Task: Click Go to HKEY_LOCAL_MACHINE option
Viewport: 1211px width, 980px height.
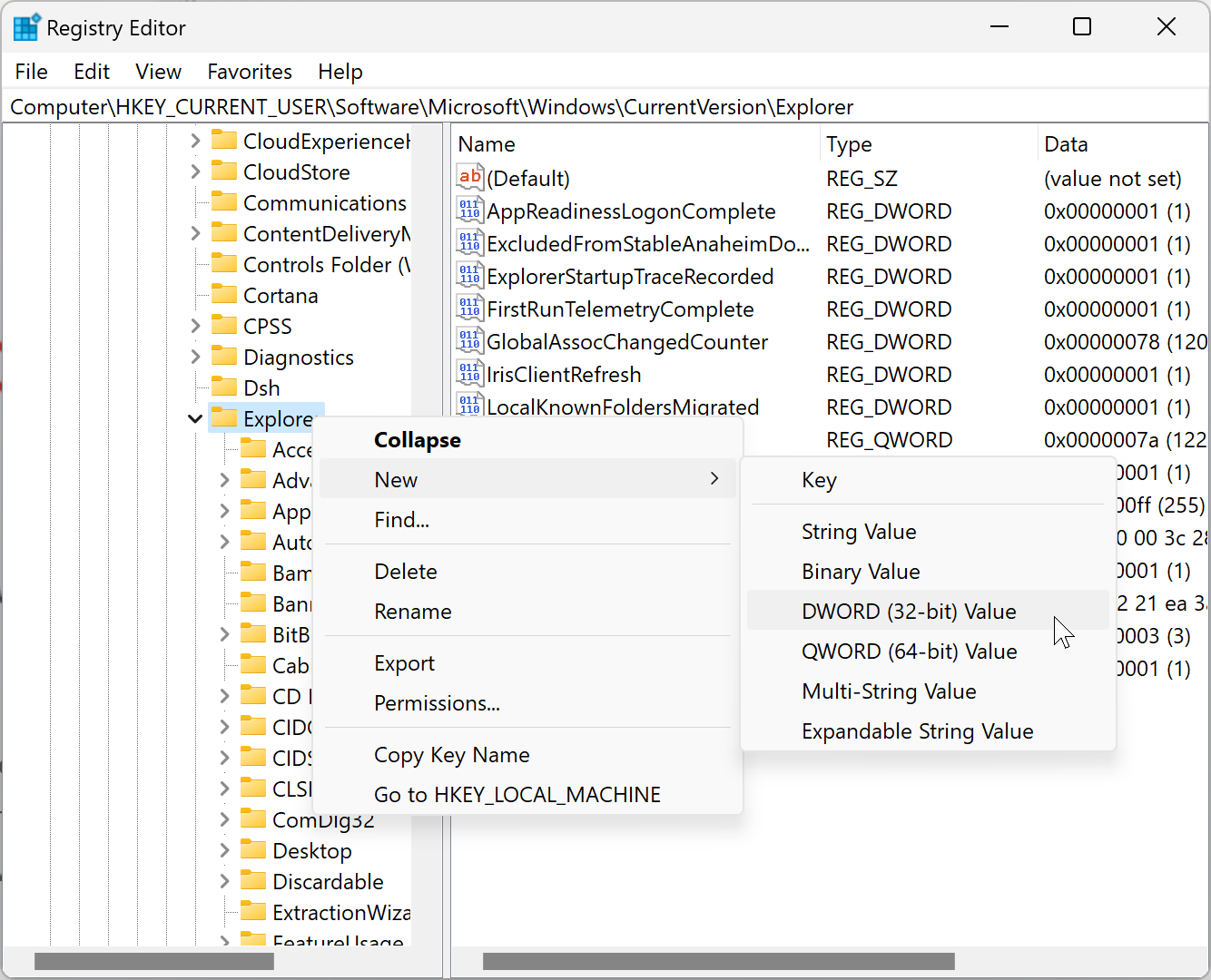Action: pyautogui.click(x=517, y=795)
